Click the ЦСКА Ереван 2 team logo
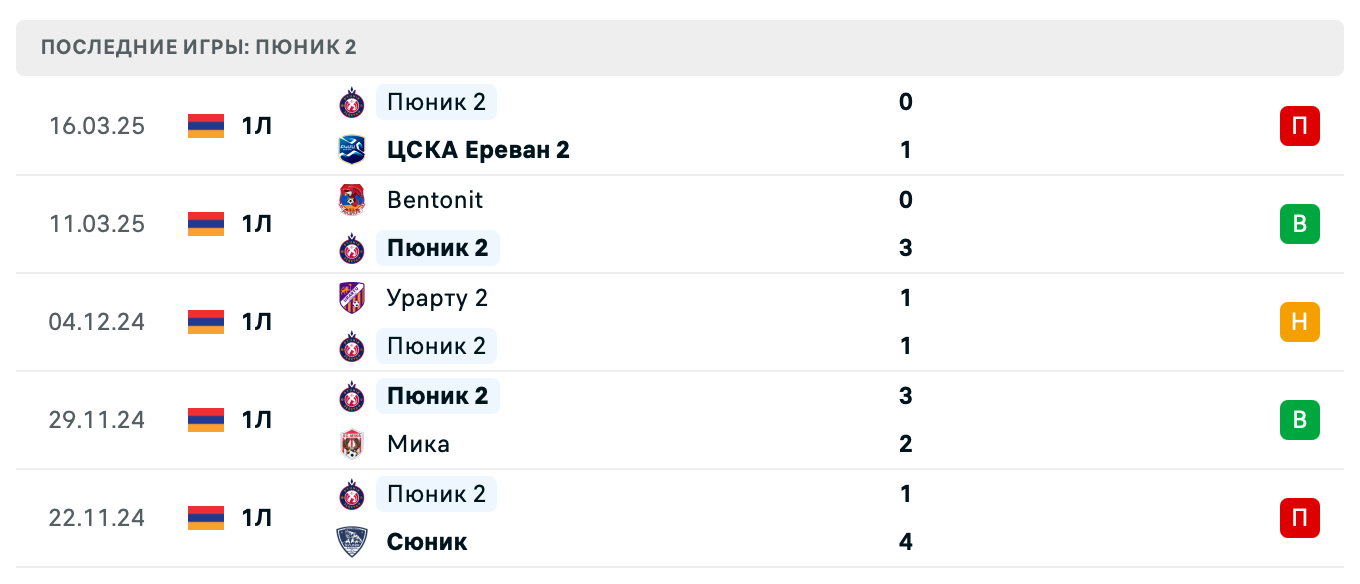 352,150
